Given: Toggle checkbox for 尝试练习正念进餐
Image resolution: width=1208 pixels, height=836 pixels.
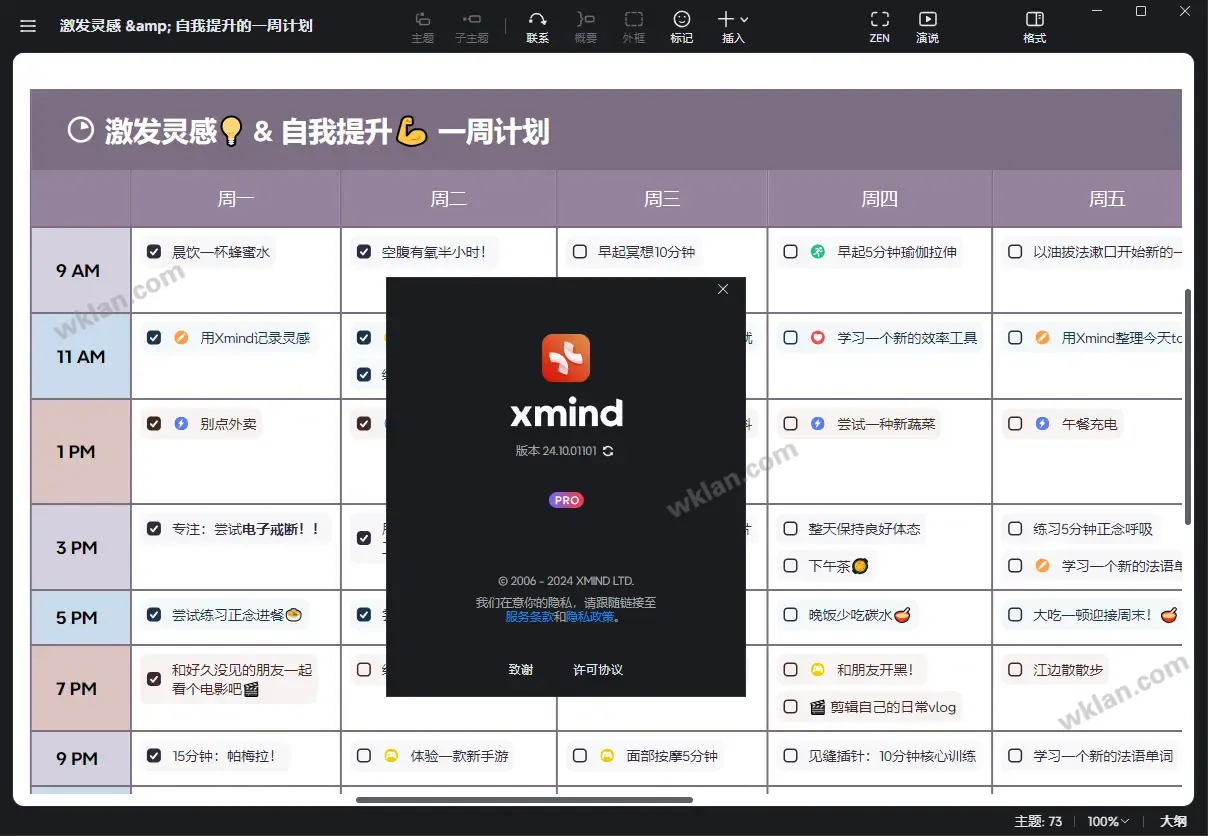Looking at the screenshot, I should (154, 614).
